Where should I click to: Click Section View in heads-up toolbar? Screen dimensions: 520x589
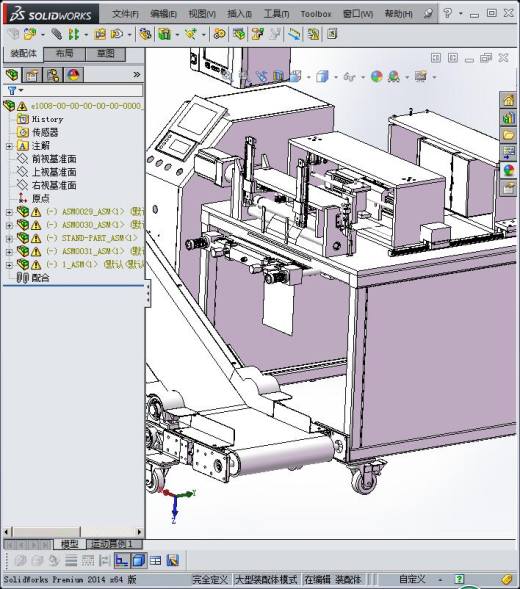tap(278, 77)
